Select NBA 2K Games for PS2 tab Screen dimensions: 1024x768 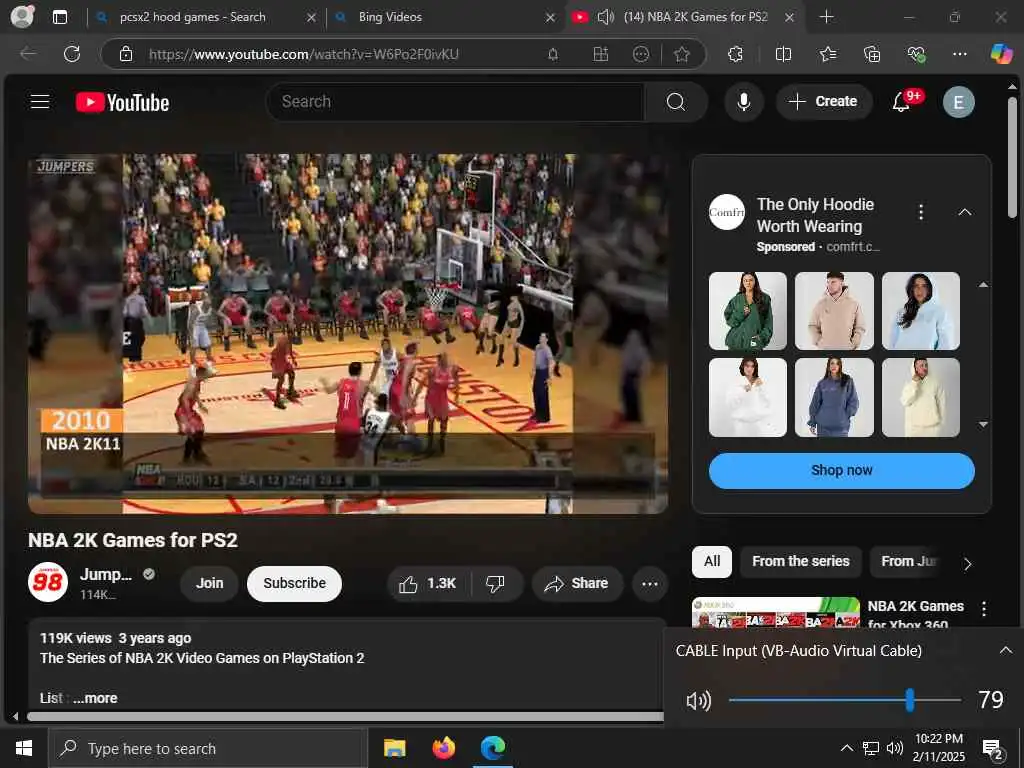pos(695,17)
